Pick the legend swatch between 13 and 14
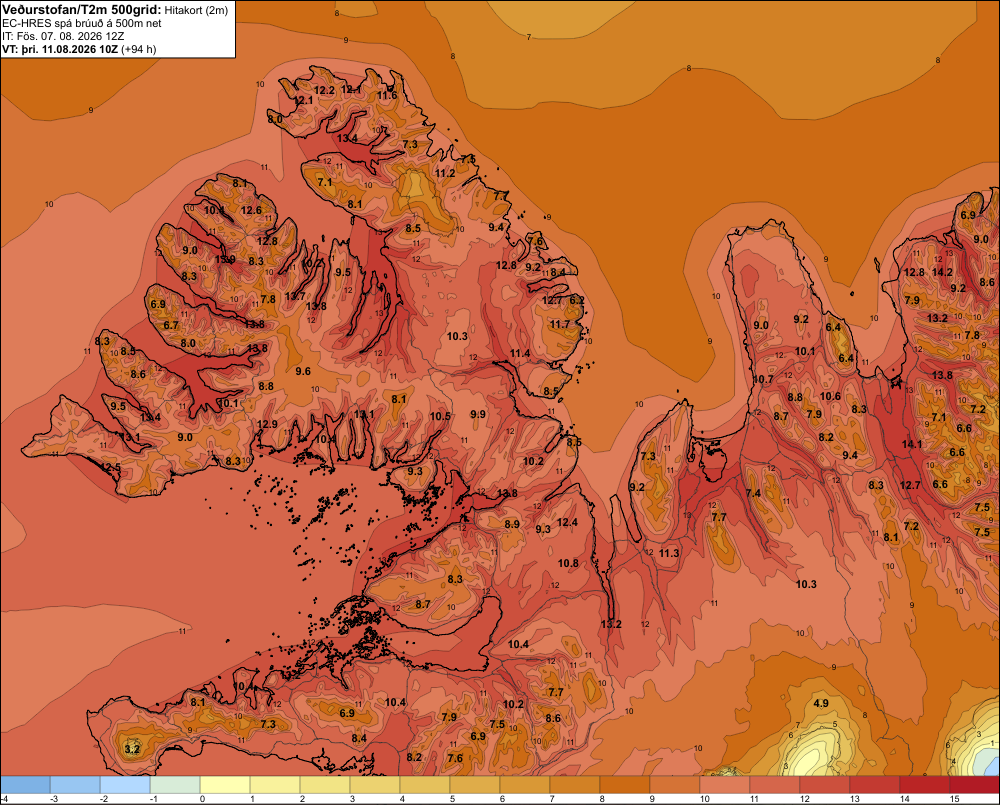This screenshot has width=1000, height=805. [874, 785]
